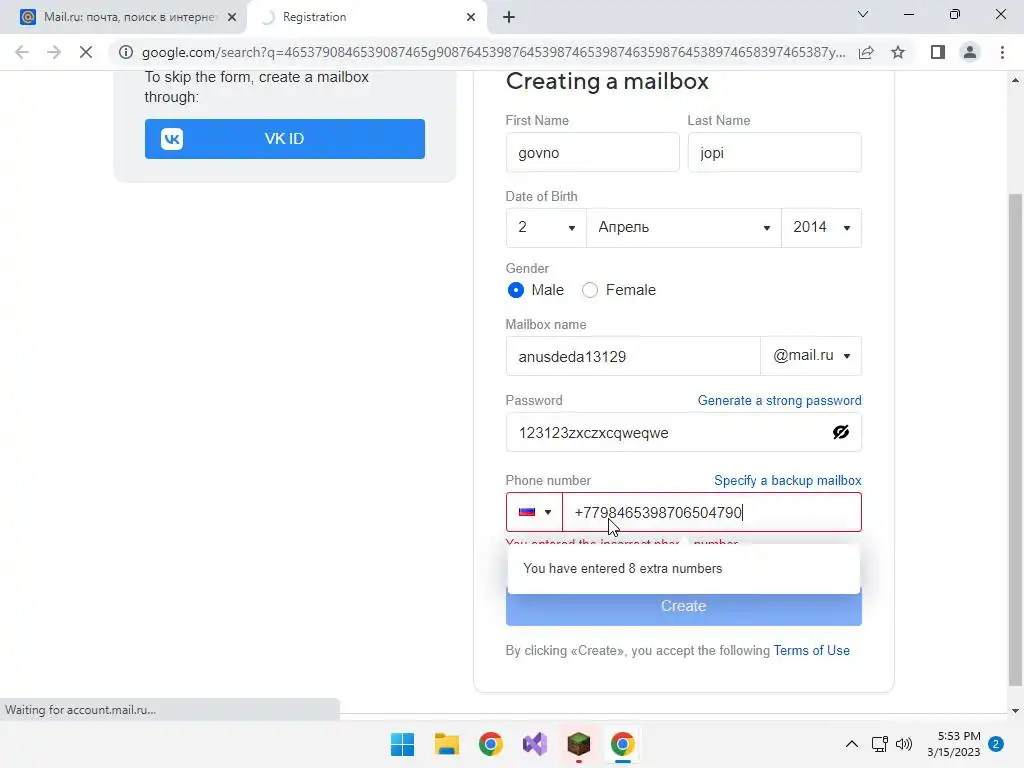The height and width of the screenshot is (768, 1024).
Task: Share this page icon
Action: coord(866,52)
